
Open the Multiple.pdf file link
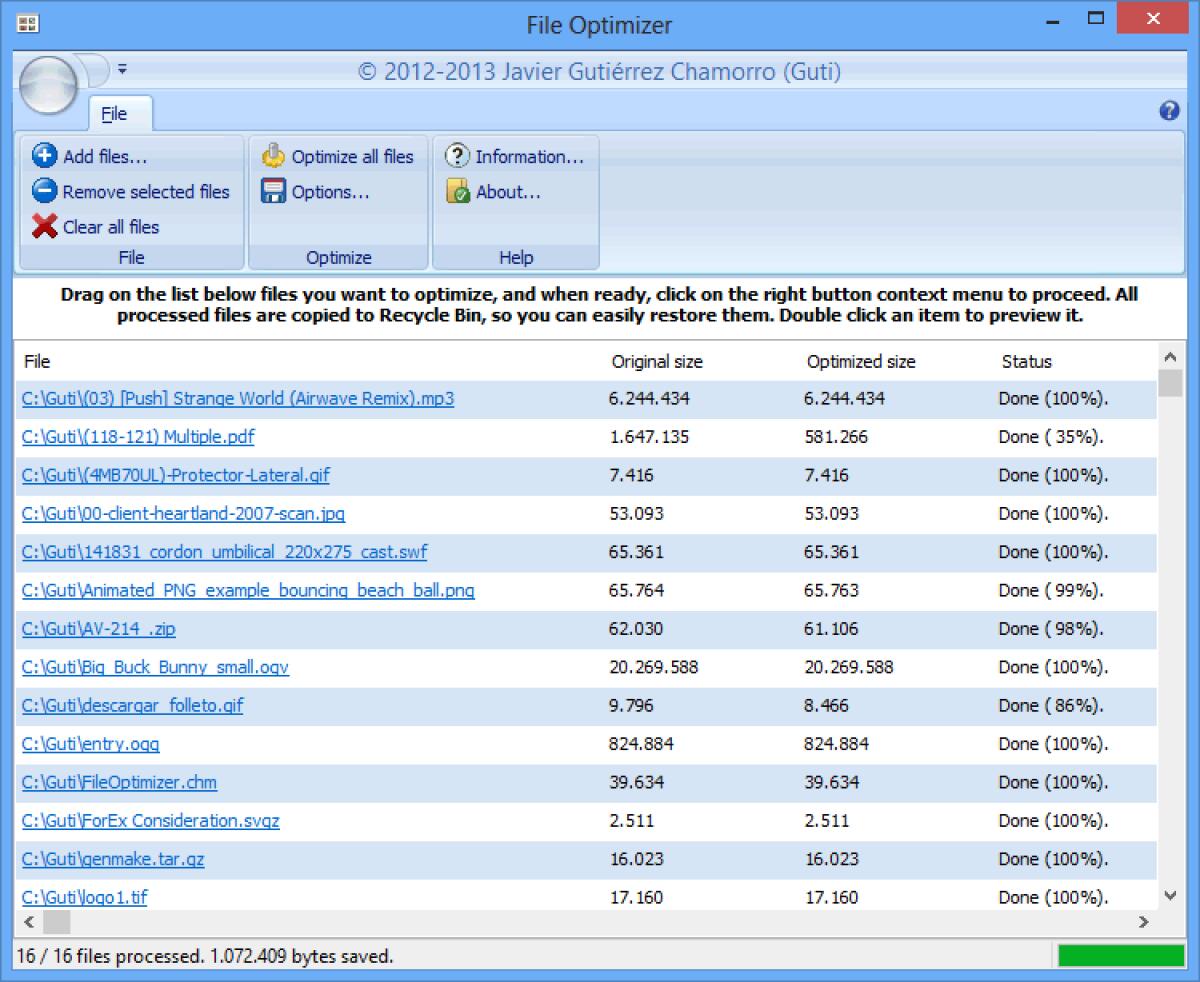click(x=137, y=437)
